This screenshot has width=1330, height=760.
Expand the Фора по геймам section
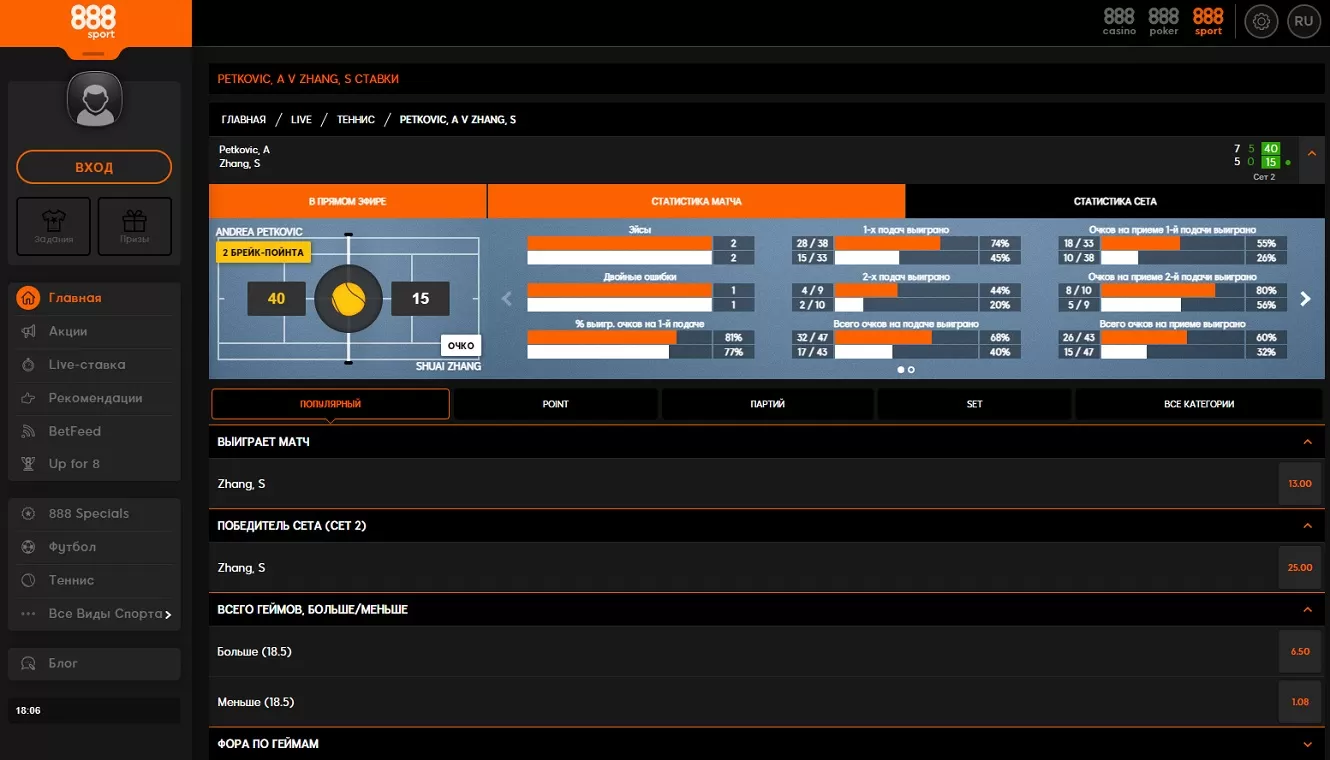1307,744
